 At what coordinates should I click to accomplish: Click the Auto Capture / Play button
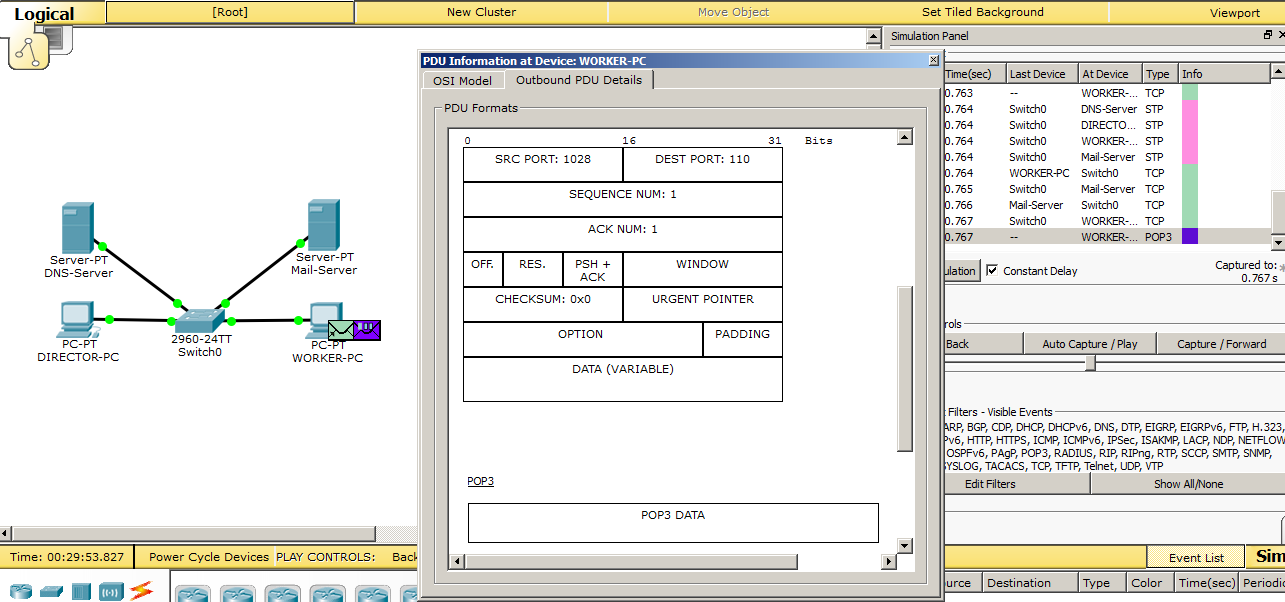1089,344
